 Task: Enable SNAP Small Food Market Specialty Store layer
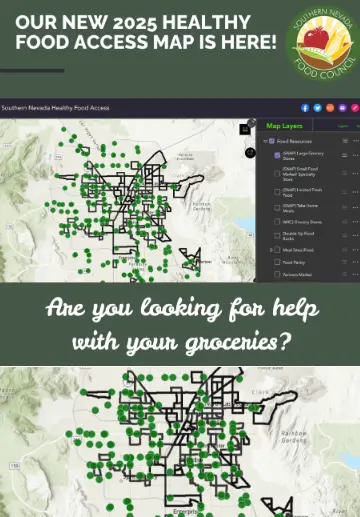tap(277, 173)
